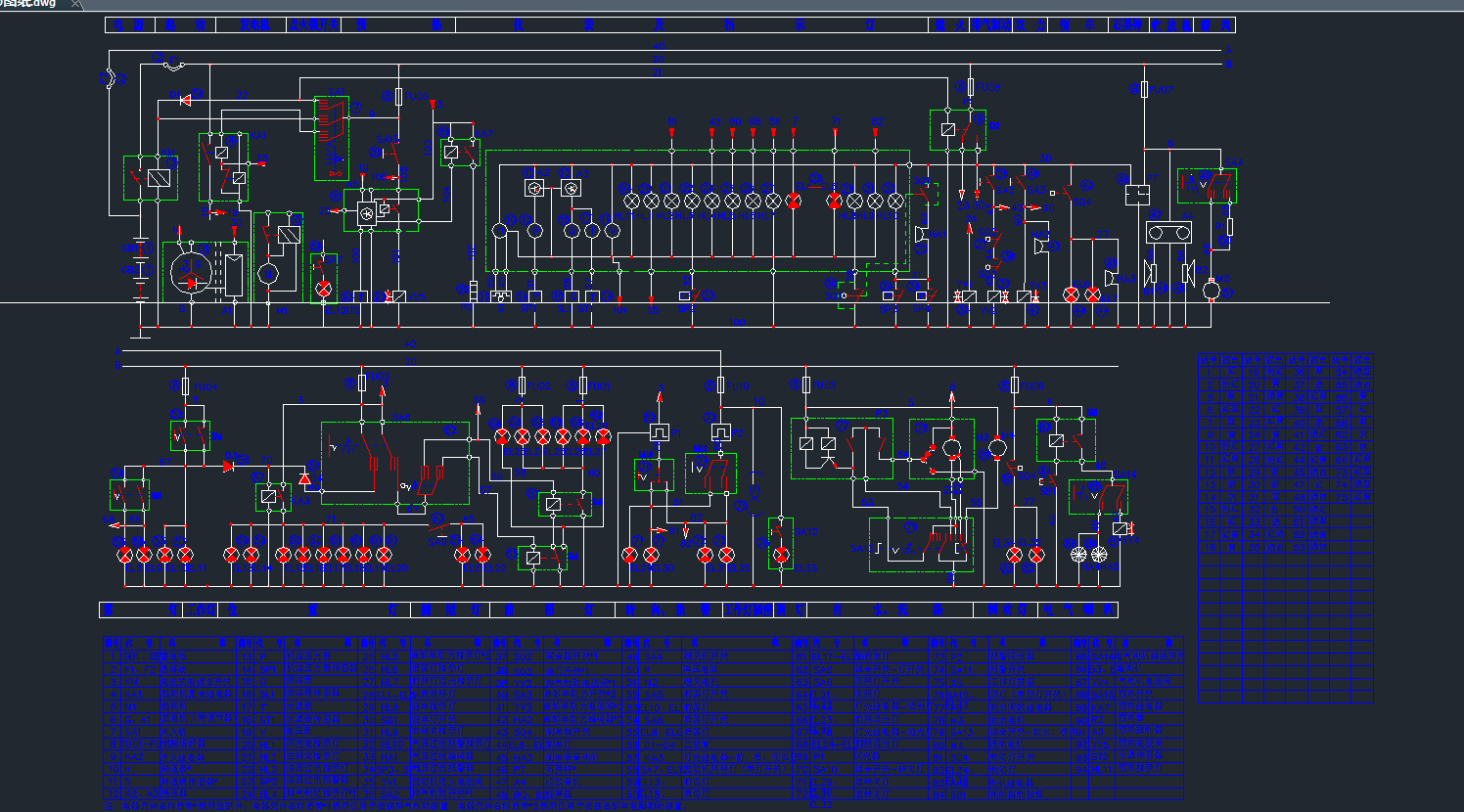This screenshot has width=1464, height=812.
Task: Select the FU07 fuse symbol
Action: point(1144,90)
